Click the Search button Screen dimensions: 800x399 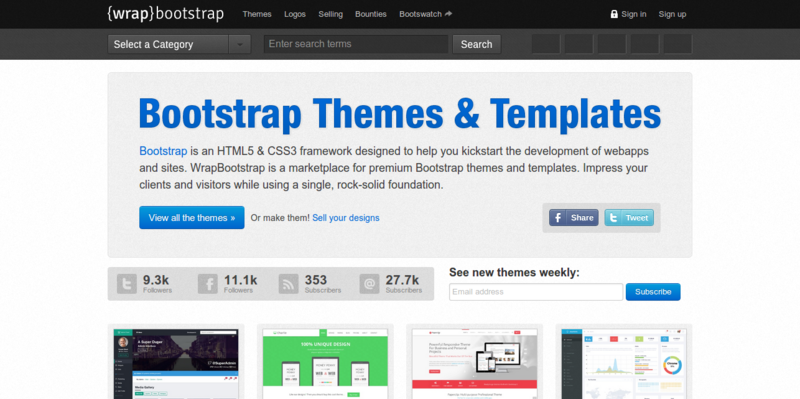point(477,44)
